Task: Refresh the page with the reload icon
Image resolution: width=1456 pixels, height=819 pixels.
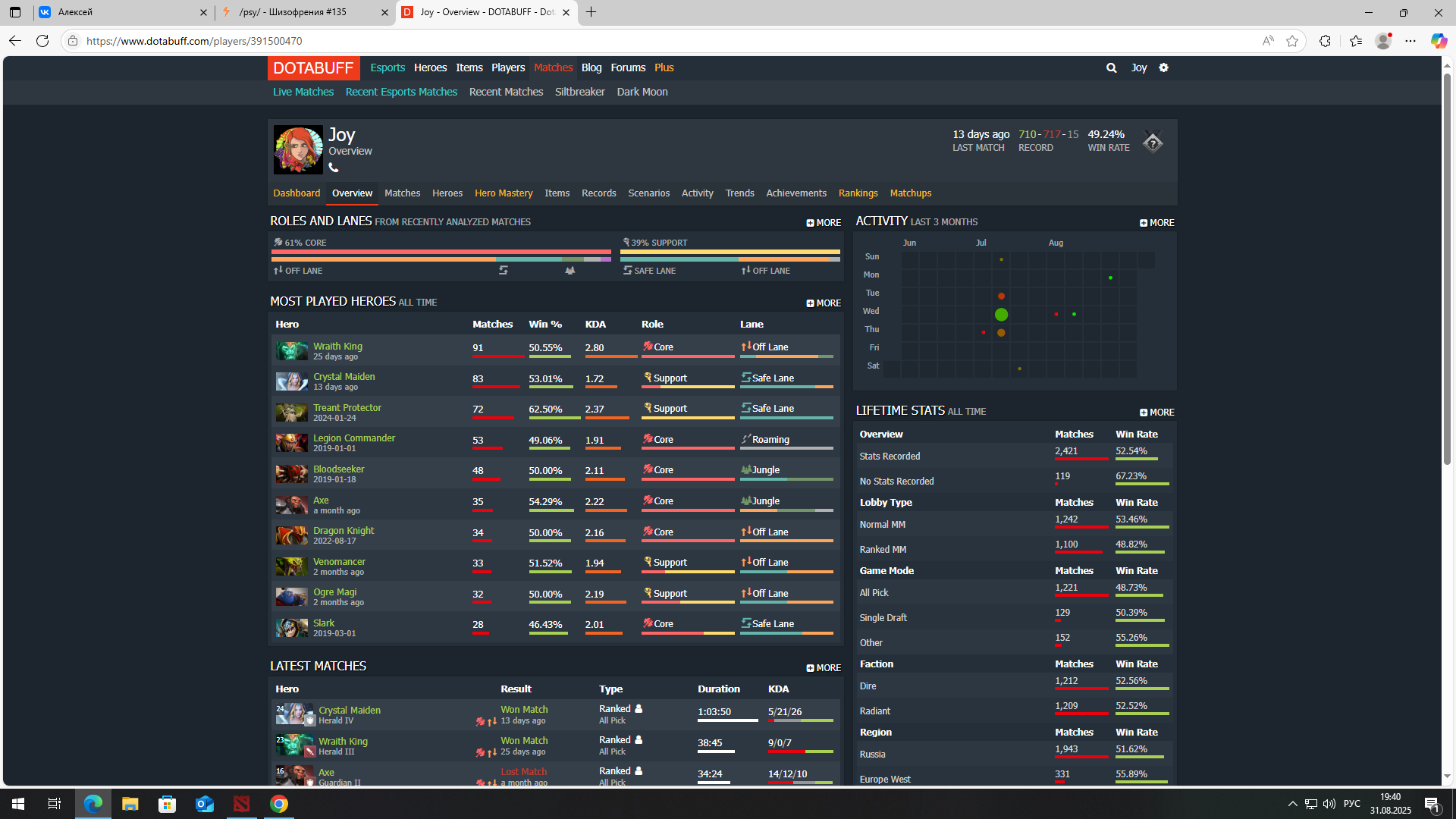Action: tap(42, 41)
